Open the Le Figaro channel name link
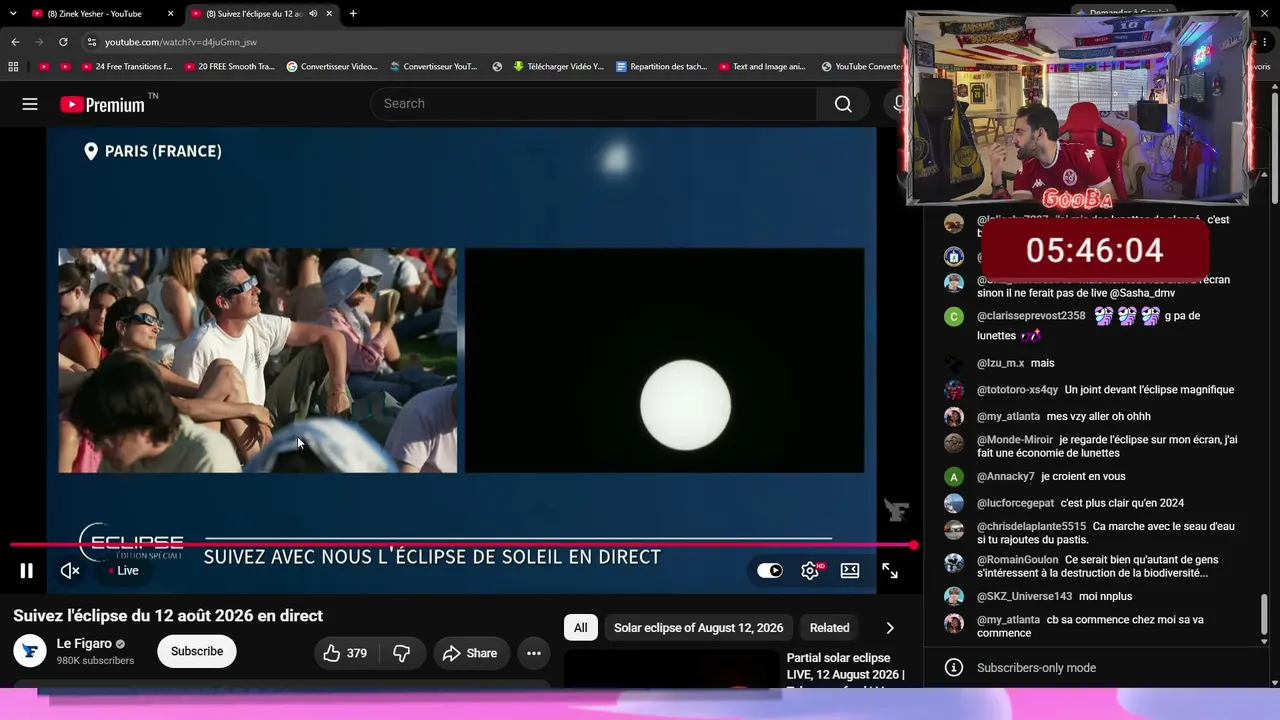This screenshot has width=1280, height=720. click(84, 644)
